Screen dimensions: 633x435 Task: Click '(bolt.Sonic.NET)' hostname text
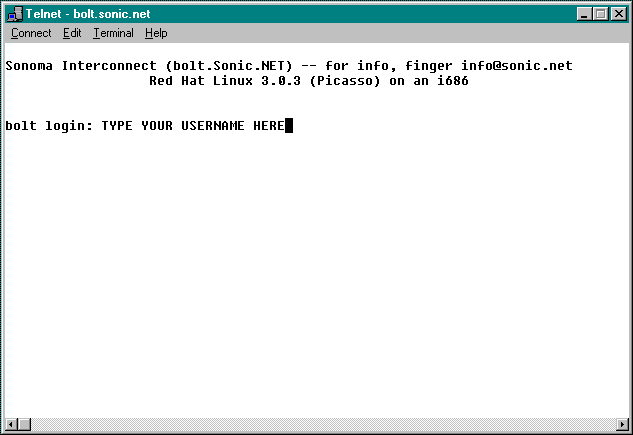pos(229,66)
